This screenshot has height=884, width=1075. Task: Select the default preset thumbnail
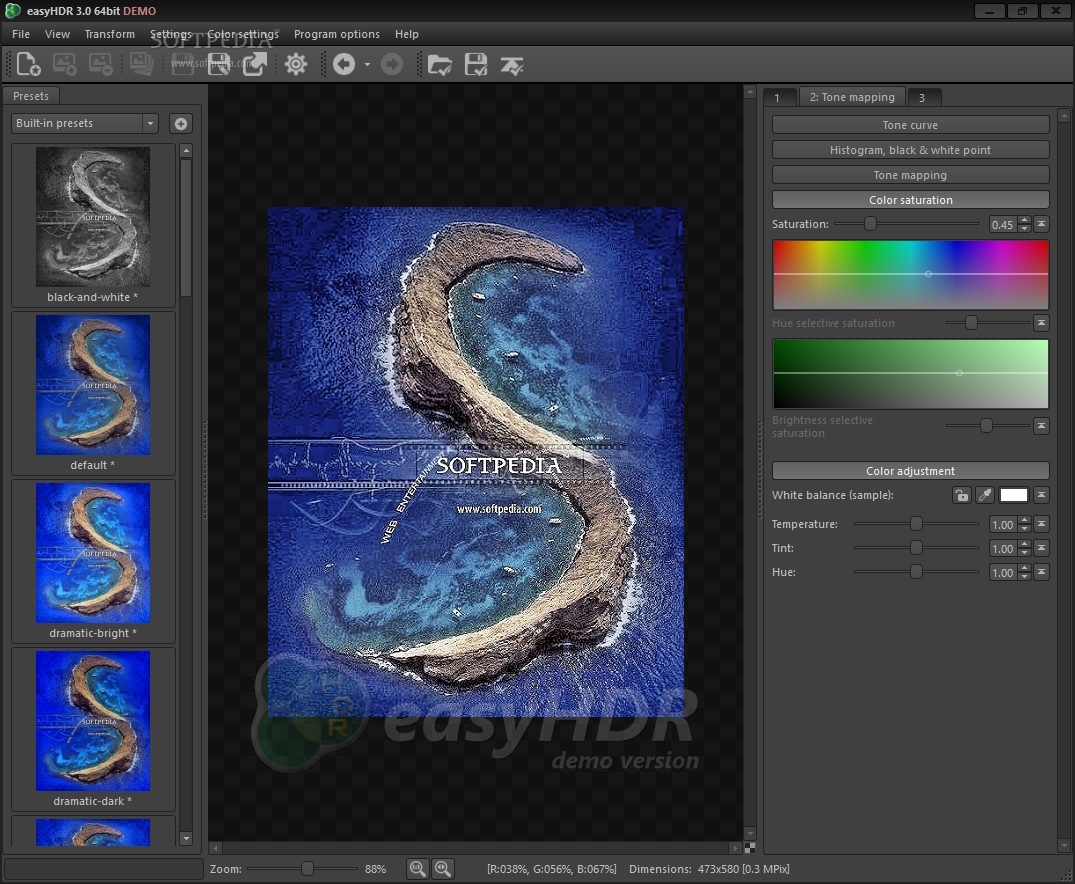[x=93, y=385]
